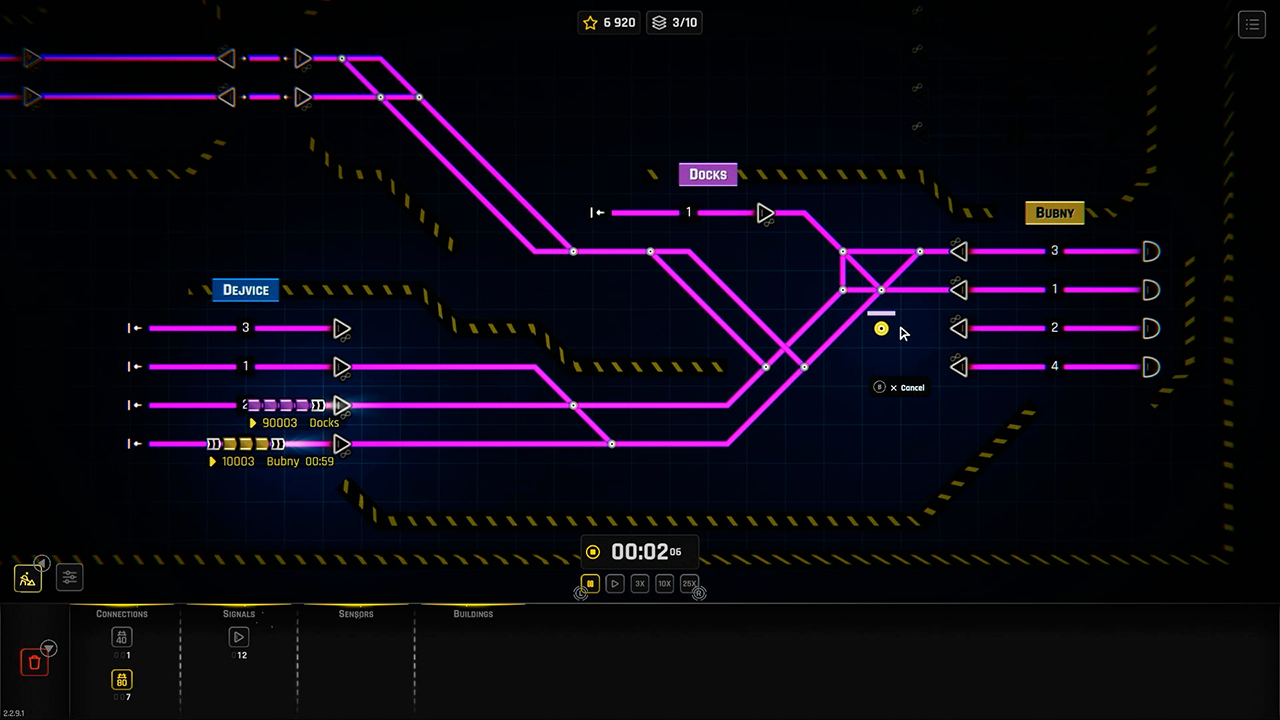1280x720 pixels.
Task: Click top-row left-pointing signal
Action: (x=226, y=59)
